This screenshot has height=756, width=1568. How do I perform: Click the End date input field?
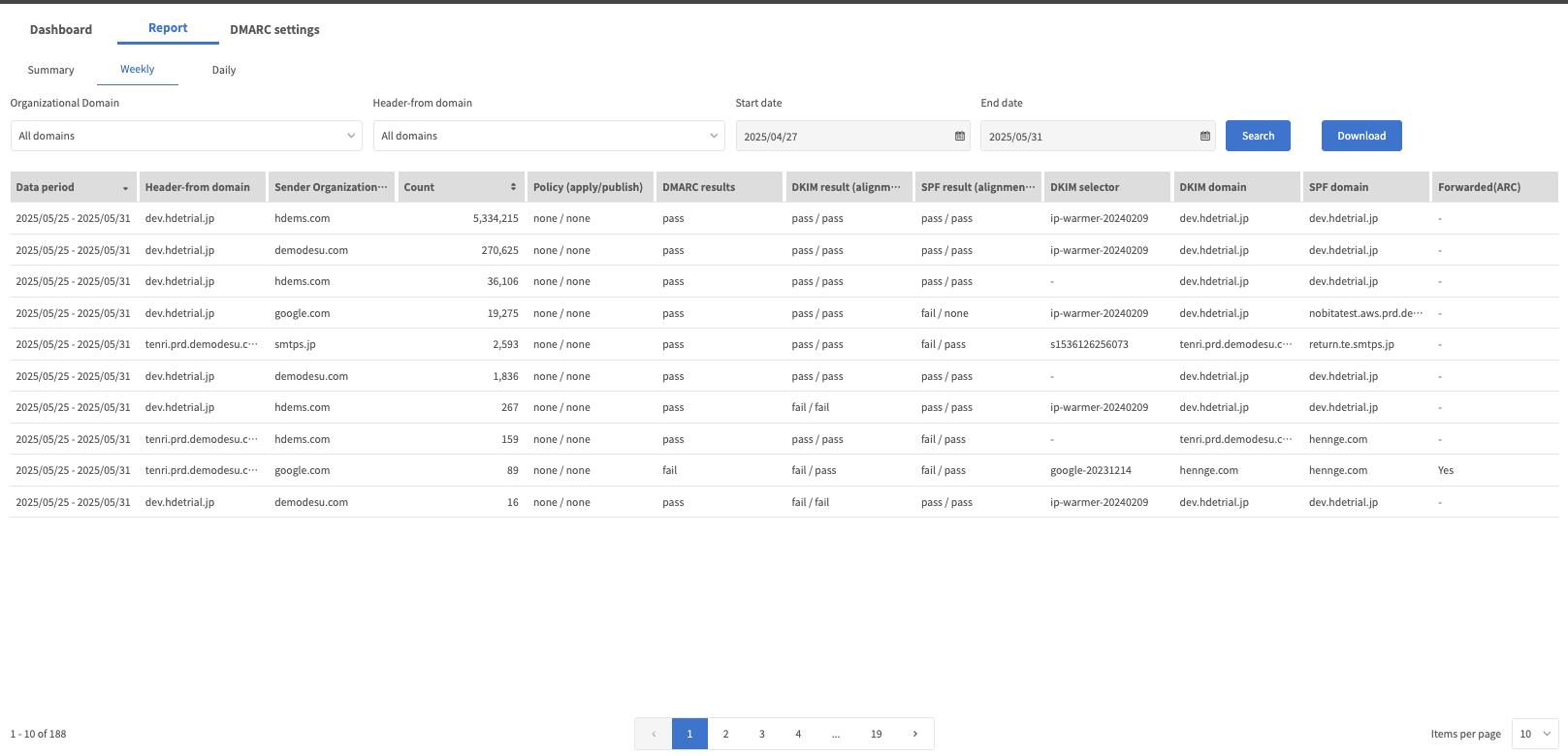click(x=1098, y=137)
